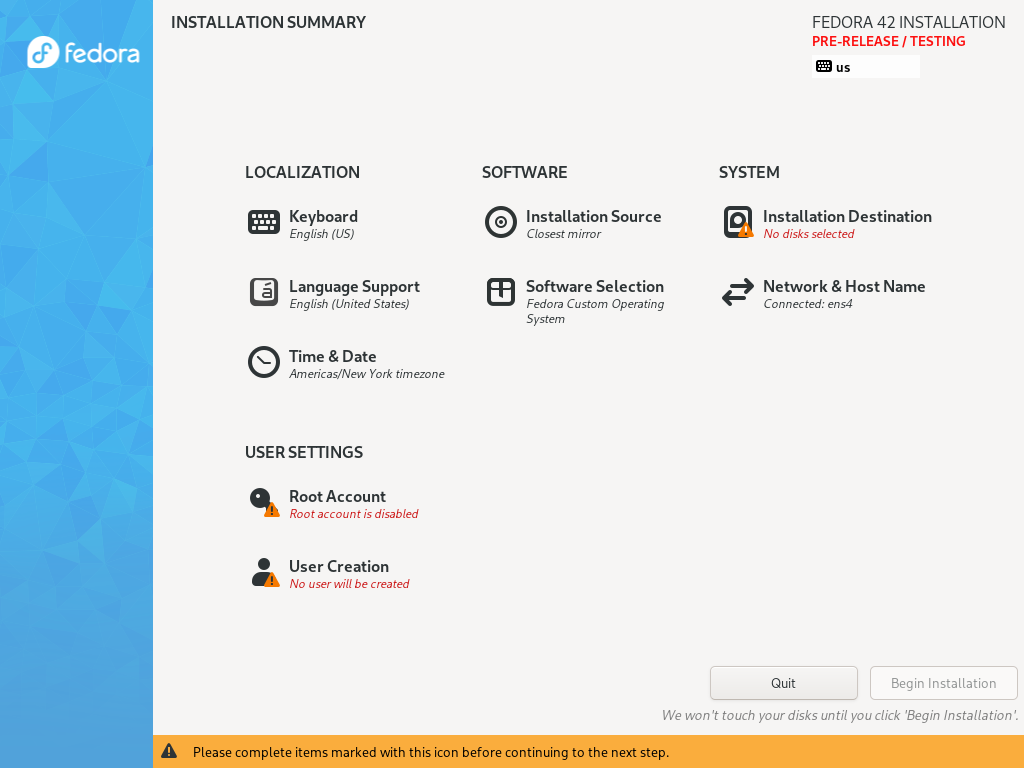Viewport: 1024px width, 768px height.
Task: Click the Installation Destination disk icon
Action: point(738,222)
